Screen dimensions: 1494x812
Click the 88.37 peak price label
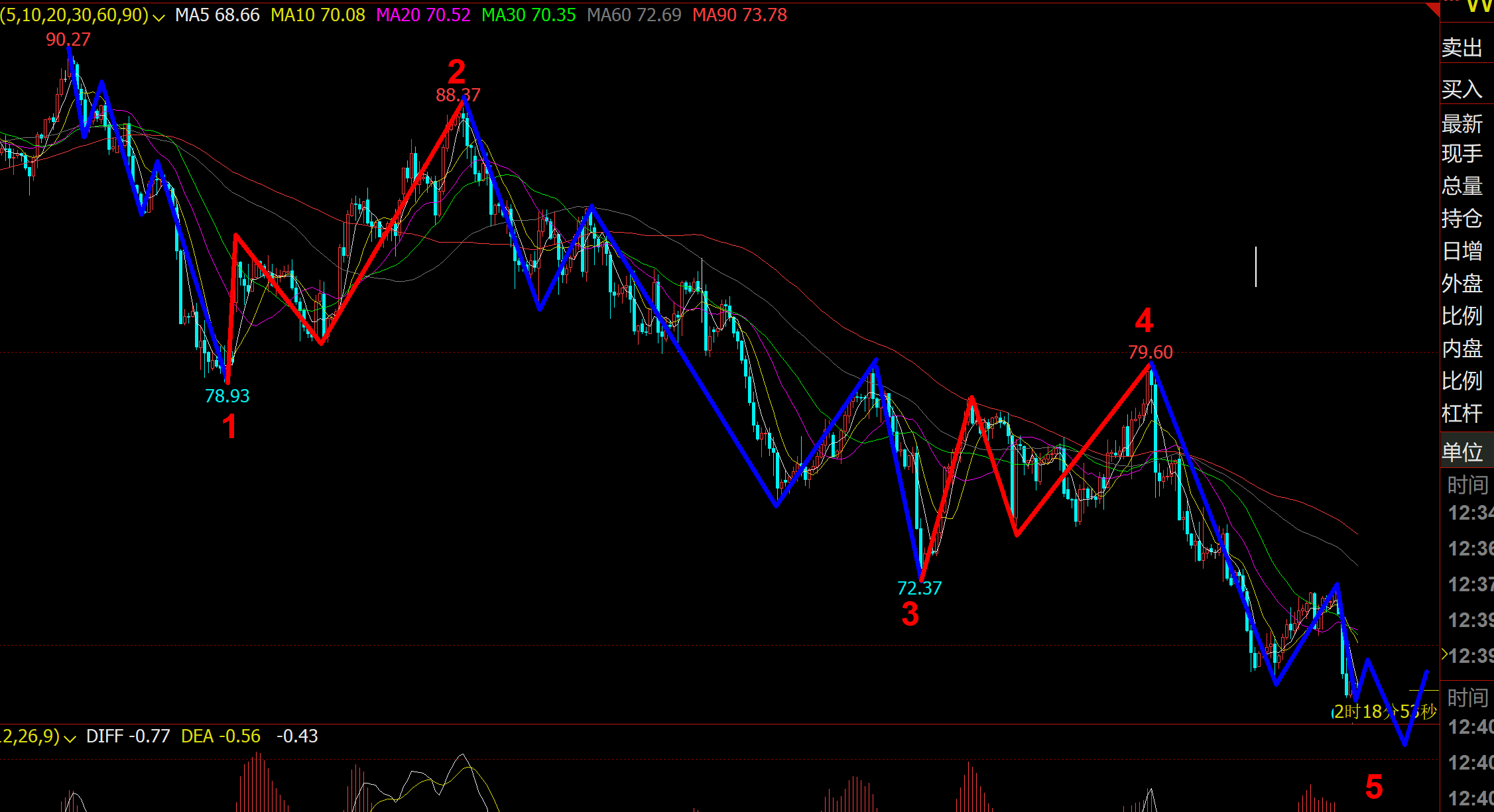coord(458,95)
